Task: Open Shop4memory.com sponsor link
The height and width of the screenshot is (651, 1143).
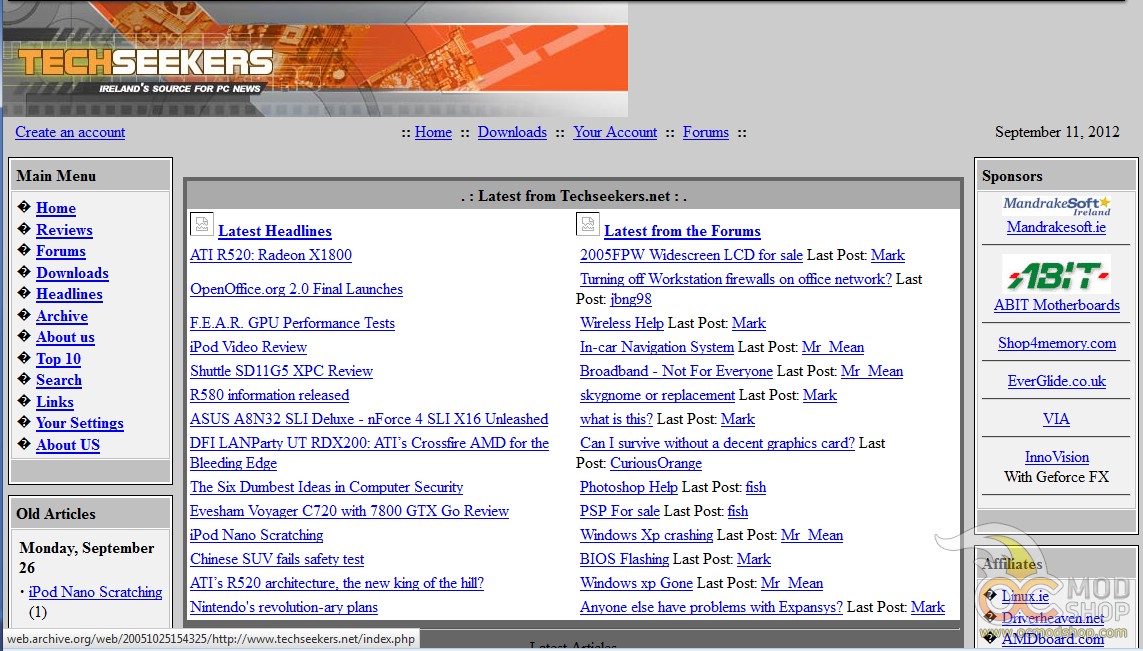Action: tap(1056, 343)
